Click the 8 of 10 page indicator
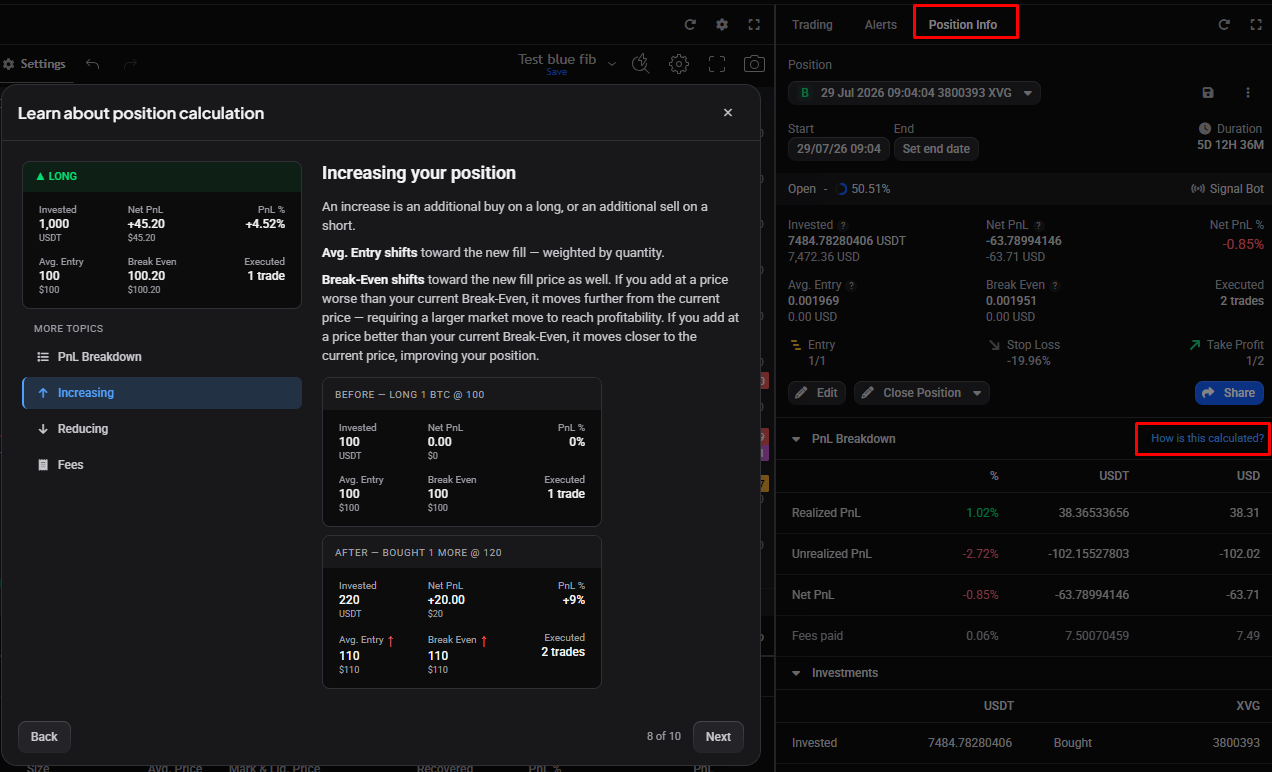Screen dimensions: 1272x772 (663, 737)
